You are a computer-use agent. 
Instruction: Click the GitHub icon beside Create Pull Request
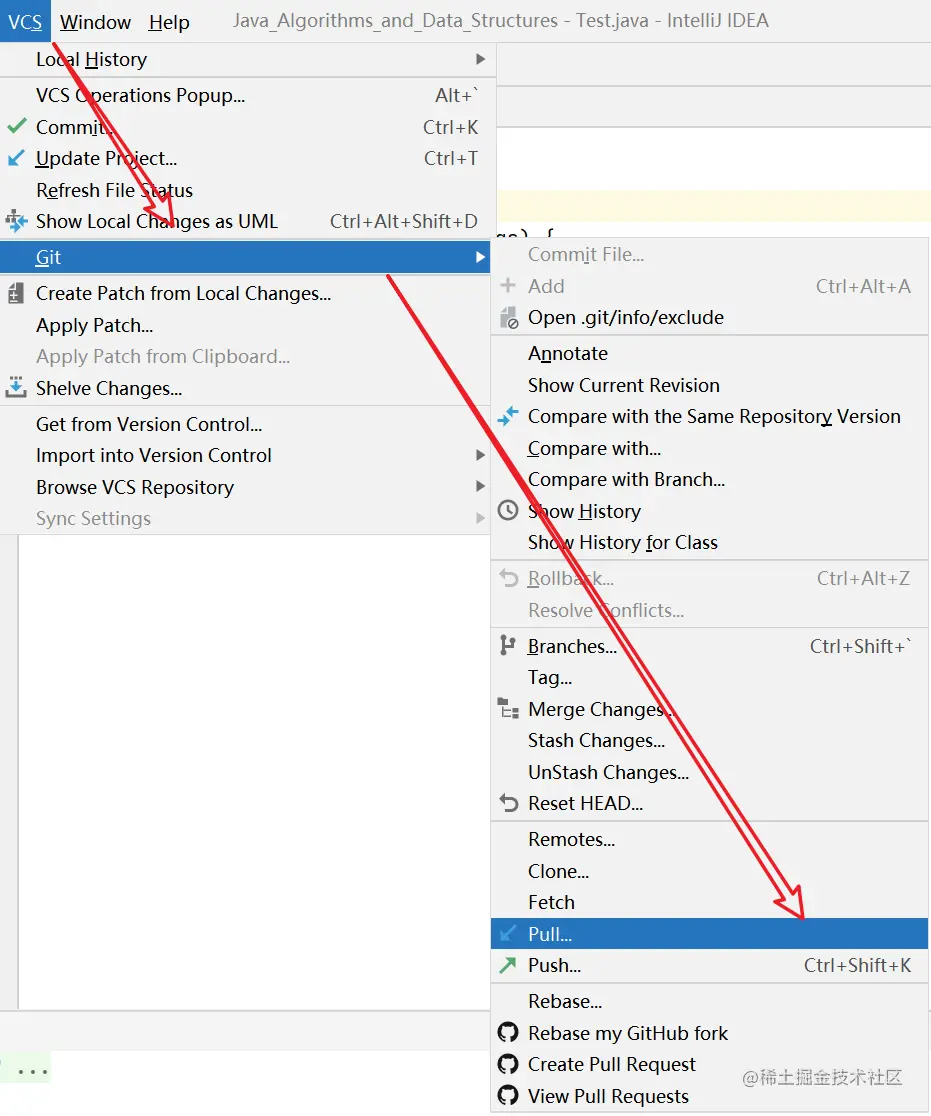pos(508,1064)
